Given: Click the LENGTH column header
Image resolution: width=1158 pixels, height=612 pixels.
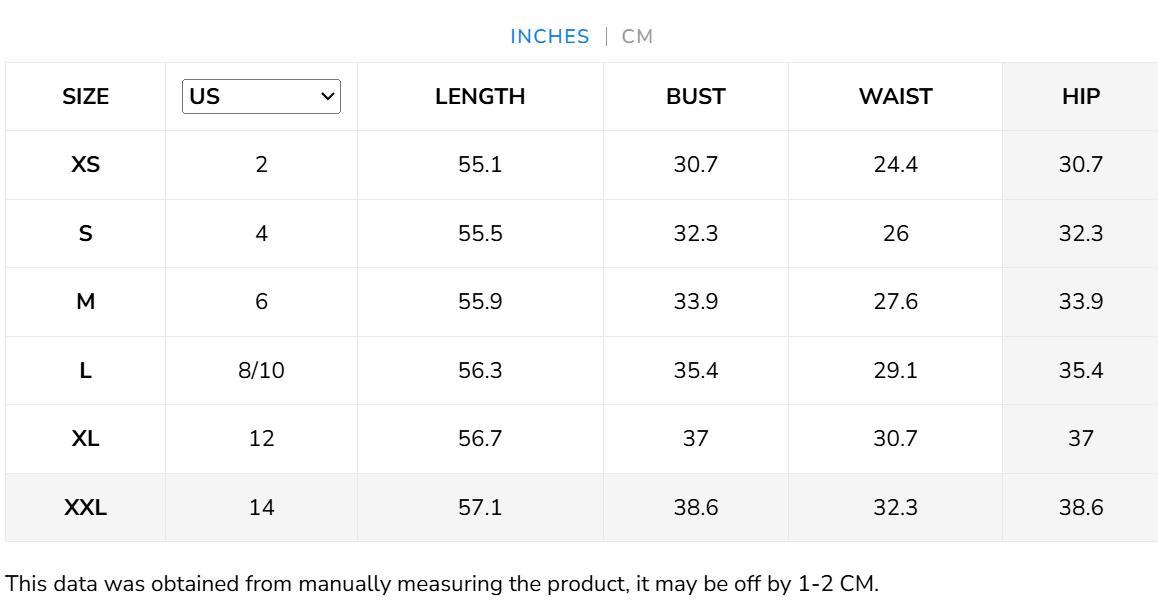Looking at the screenshot, I should (480, 97).
